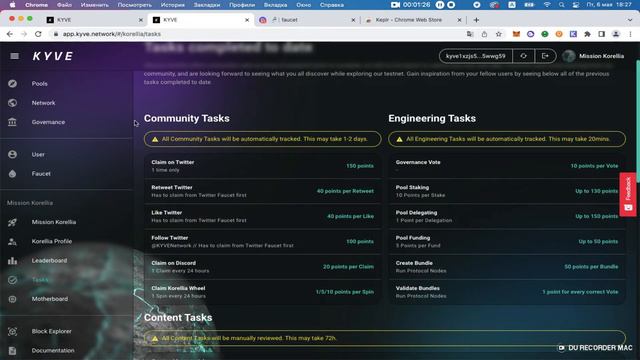Reload the page in Chrome
The height and width of the screenshot is (360, 640).
coord(38,34)
